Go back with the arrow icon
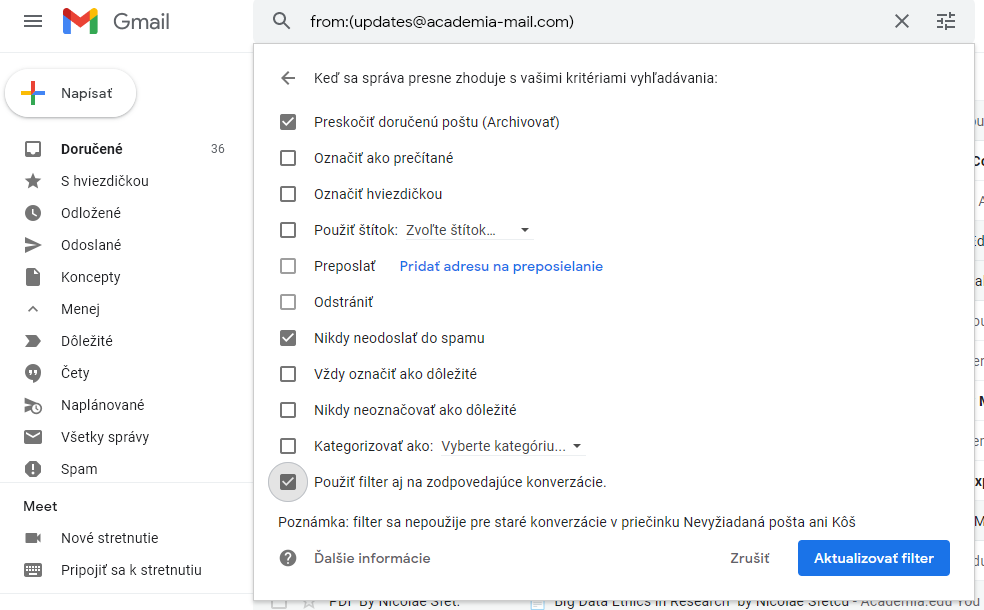 click(x=288, y=78)
